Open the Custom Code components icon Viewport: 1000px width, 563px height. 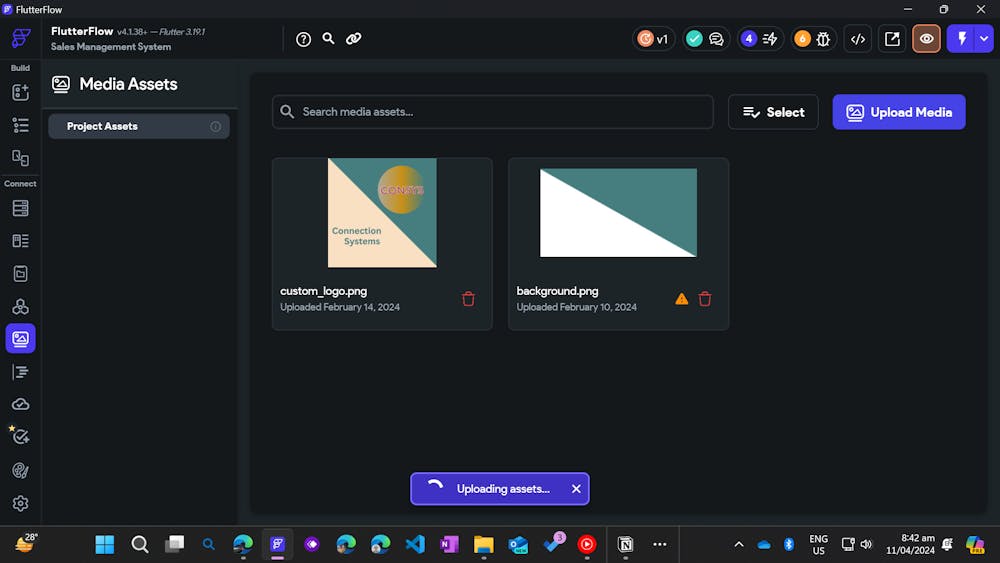(20, 307)
